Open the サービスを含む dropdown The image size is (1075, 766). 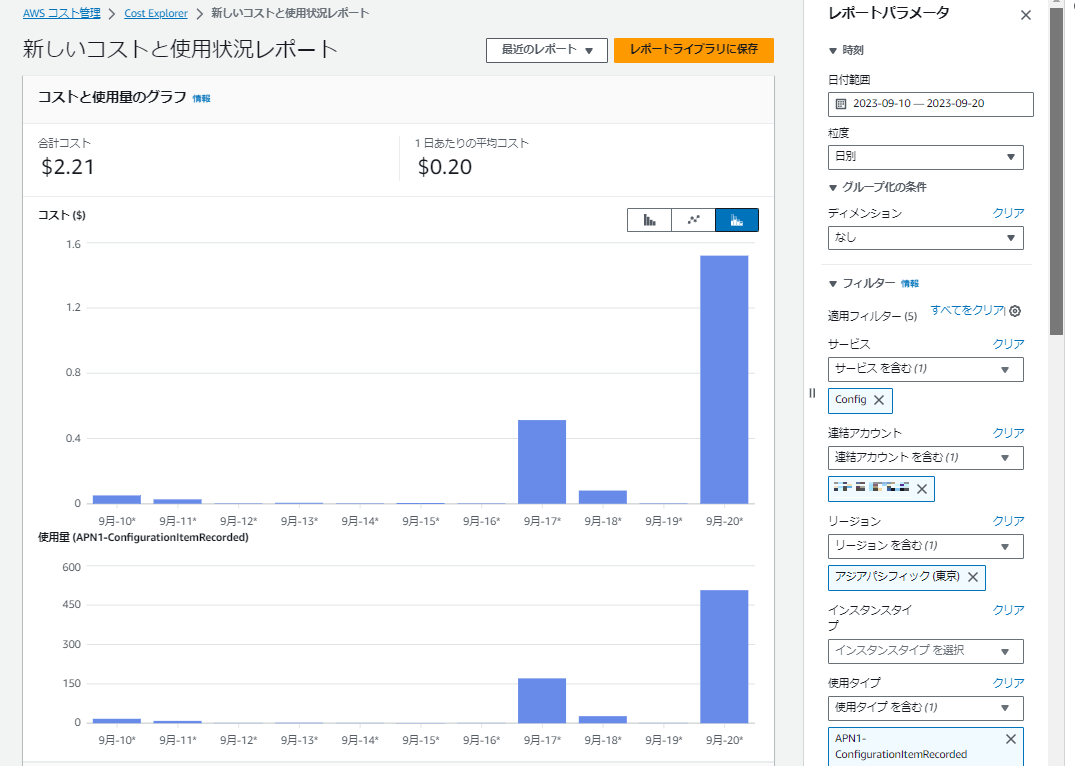point(926,369)
